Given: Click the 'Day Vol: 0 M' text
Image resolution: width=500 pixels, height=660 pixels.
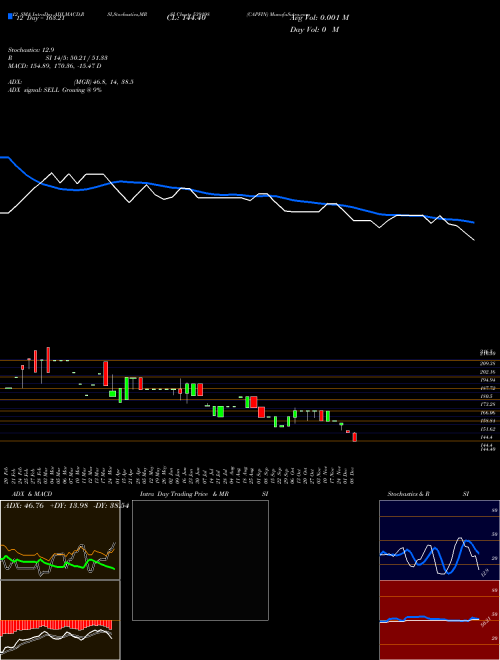Looking at the screenshot, I should coord(314,30).
